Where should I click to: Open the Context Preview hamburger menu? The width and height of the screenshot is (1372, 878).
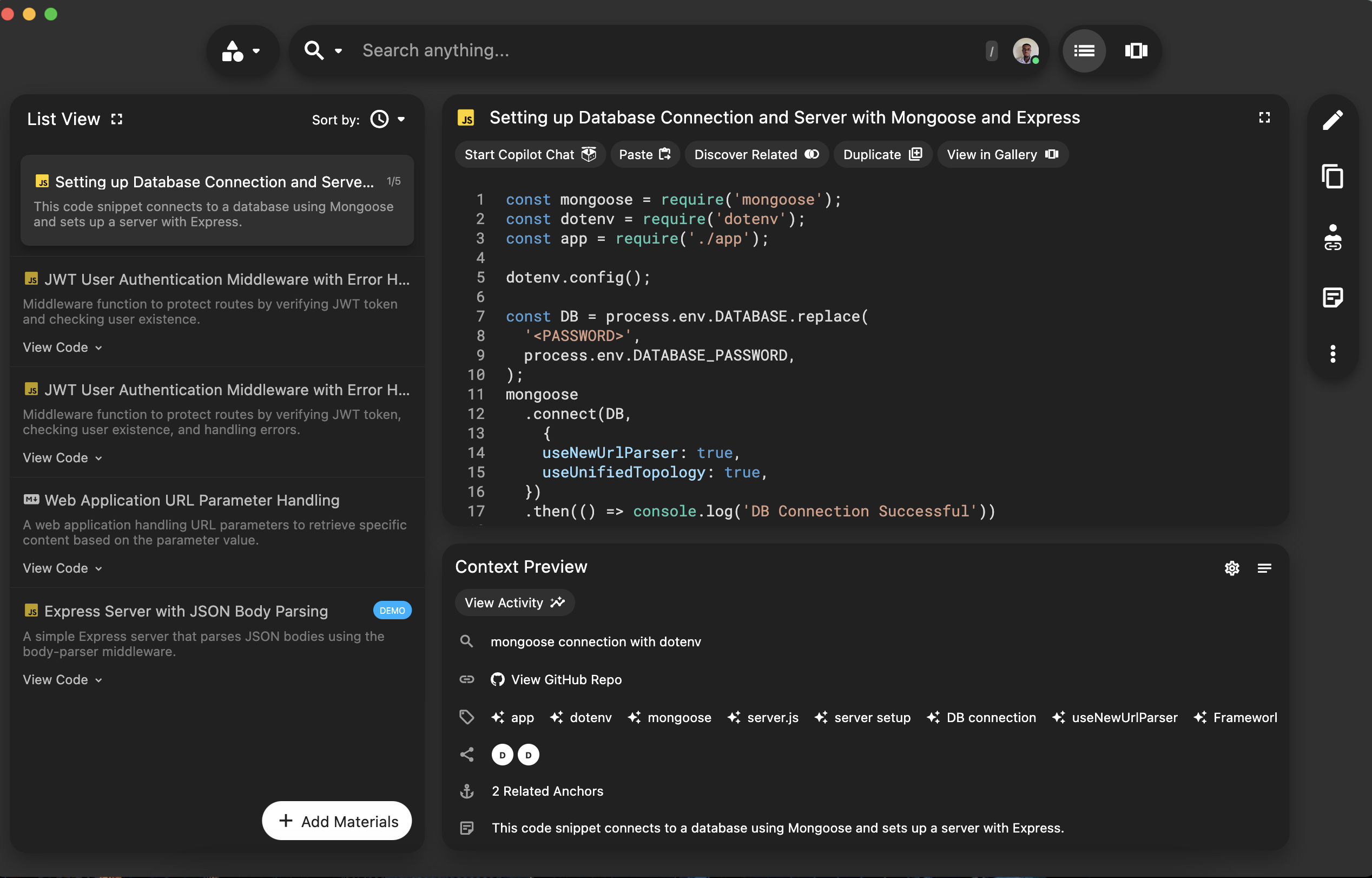coord(1265,568)
